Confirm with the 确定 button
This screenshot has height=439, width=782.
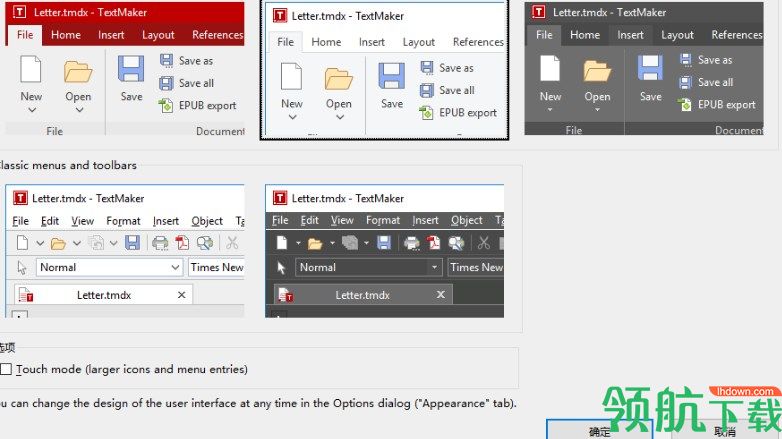tap(599, 431)
